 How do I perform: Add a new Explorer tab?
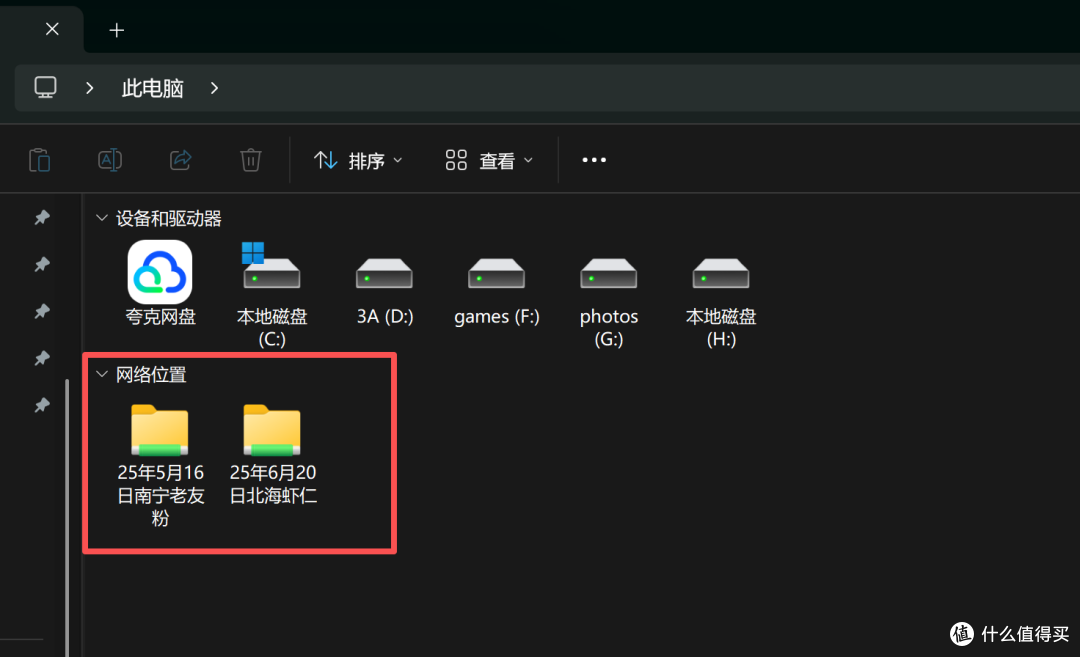pos(116,30)
